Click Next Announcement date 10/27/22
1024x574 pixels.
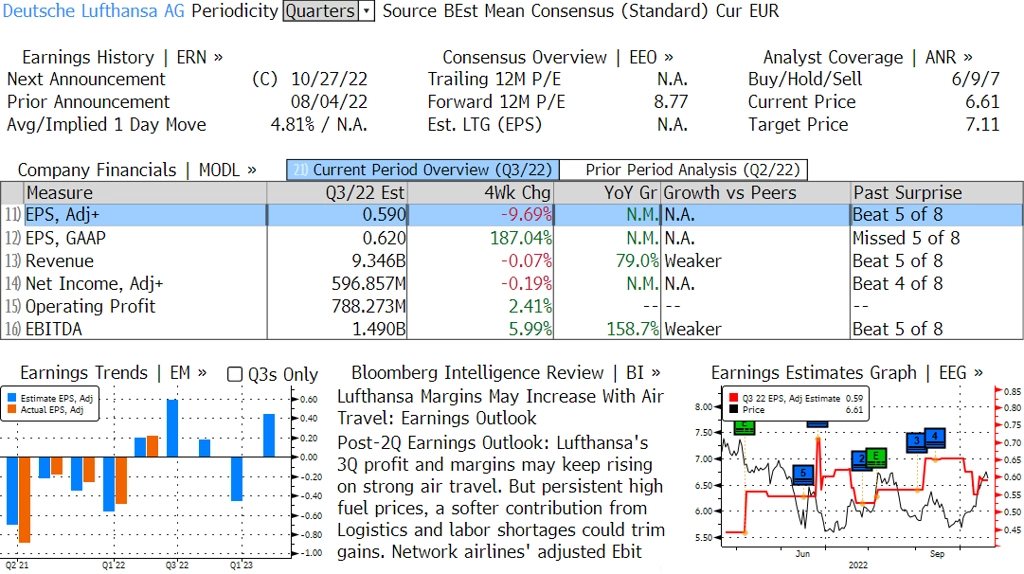[x=329, y=79]
